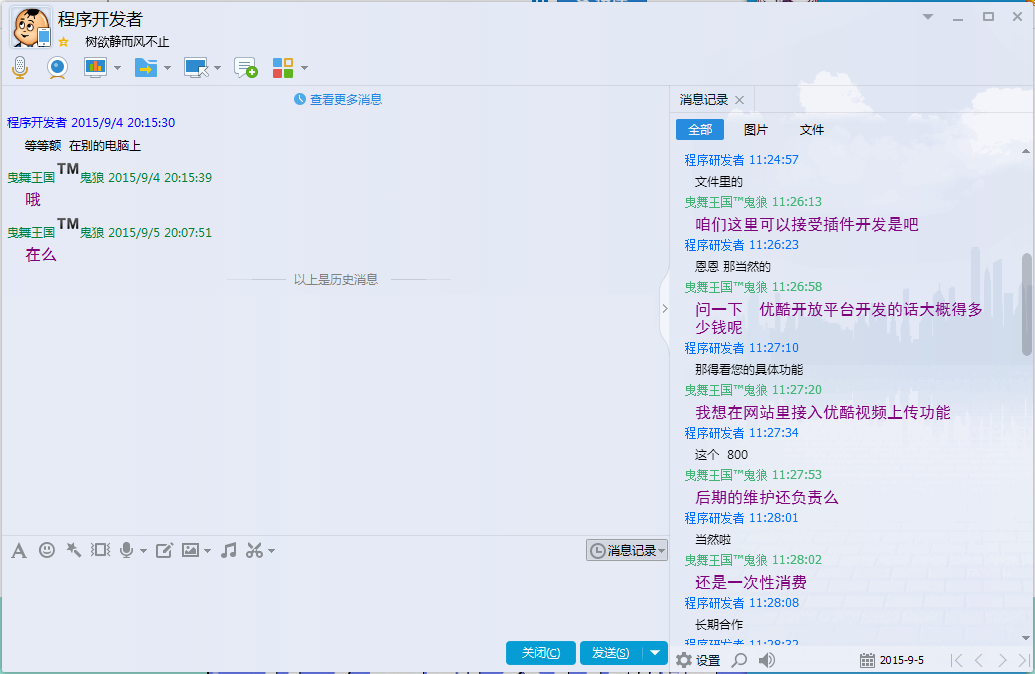1035x674 pixels.
Task: Click the contact avatar picture
Action: click(31, 27)
